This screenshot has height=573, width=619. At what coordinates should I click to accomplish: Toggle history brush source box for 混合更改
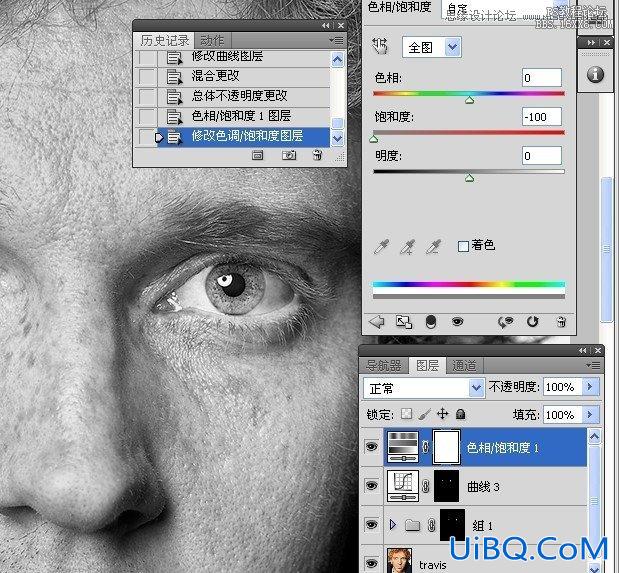click(x=147, y=76)
